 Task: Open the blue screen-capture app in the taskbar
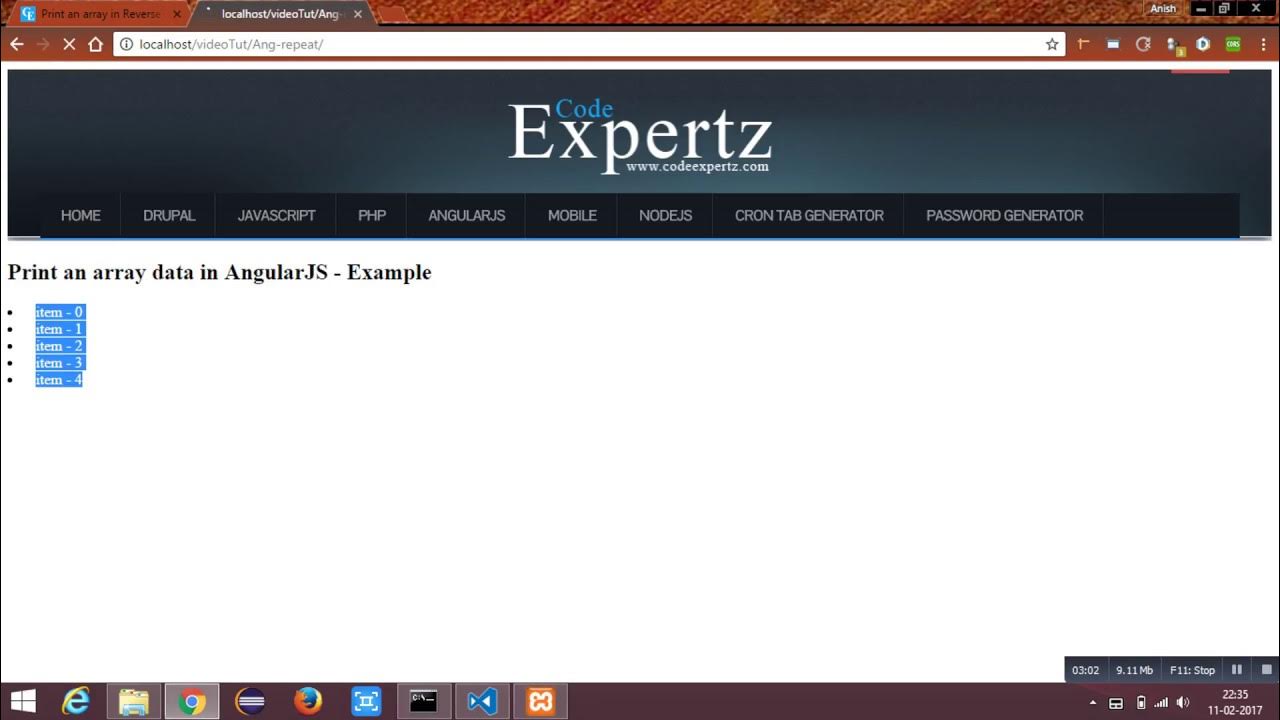click(366, 701)
